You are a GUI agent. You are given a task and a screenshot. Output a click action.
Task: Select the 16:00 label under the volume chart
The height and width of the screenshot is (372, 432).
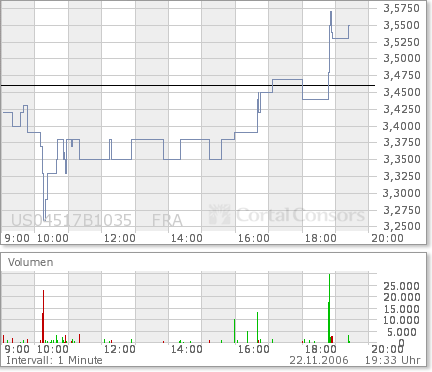pyautogui.click(x=254, y=349)
